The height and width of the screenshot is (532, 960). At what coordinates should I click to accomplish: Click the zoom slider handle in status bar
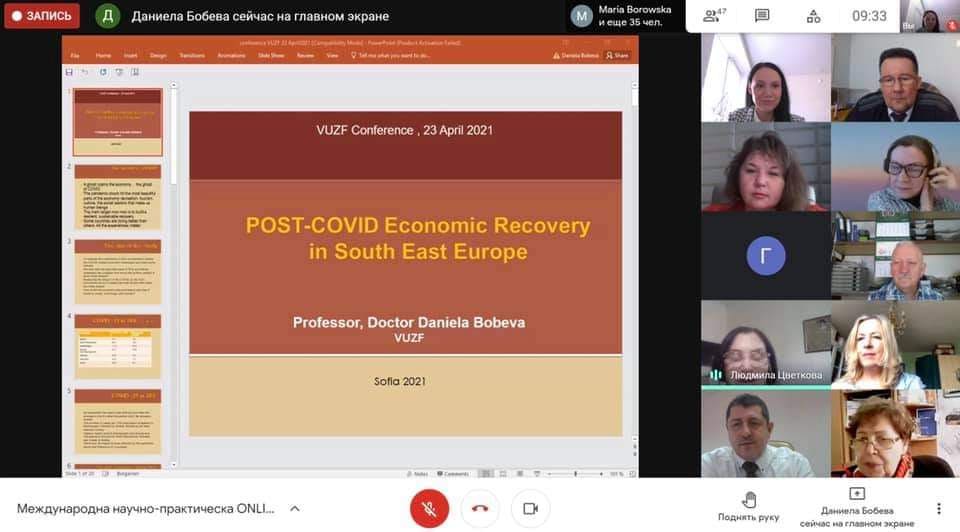pos(576,474)
